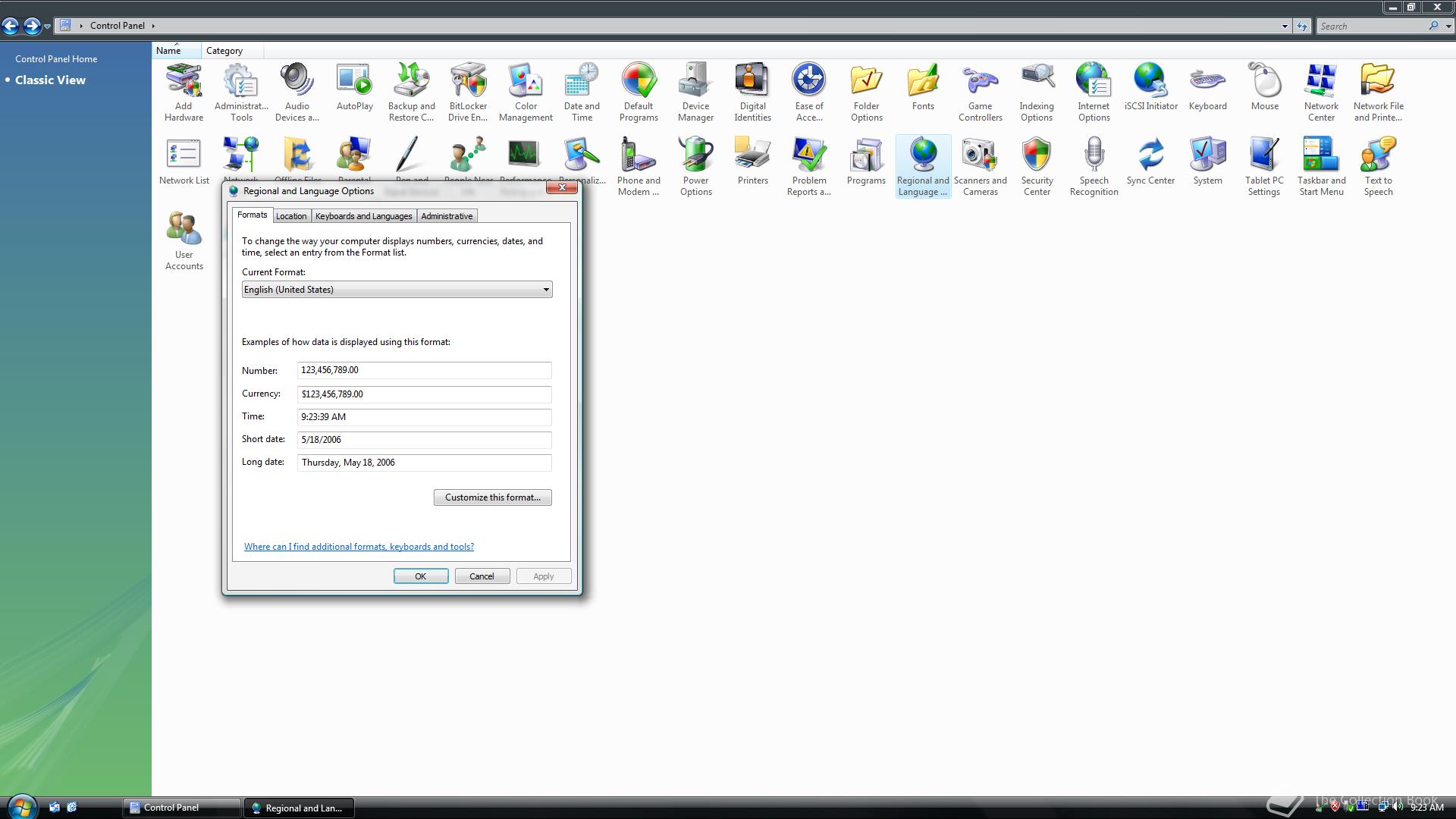This screenshot has width=1456, height=819.
Task: Sort icons by the Name column
Action: 176,51
